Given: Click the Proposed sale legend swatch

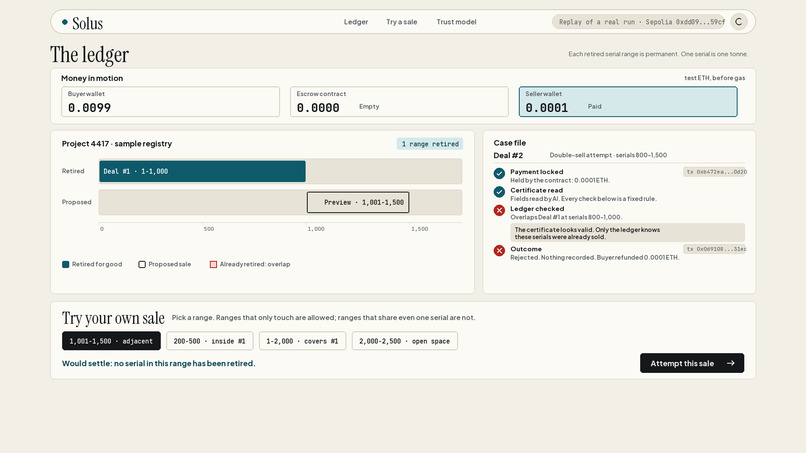Looking at the screenshot, I should (142, 264).
